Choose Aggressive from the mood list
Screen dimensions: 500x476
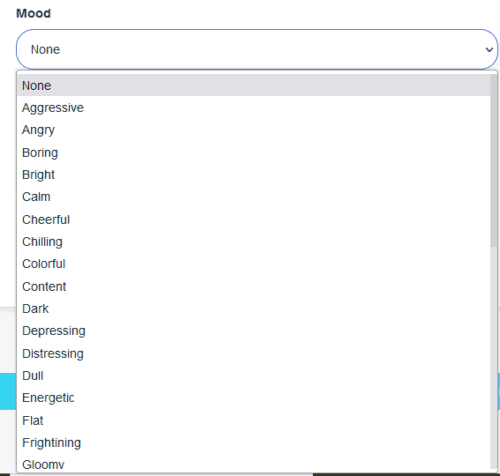253,108
